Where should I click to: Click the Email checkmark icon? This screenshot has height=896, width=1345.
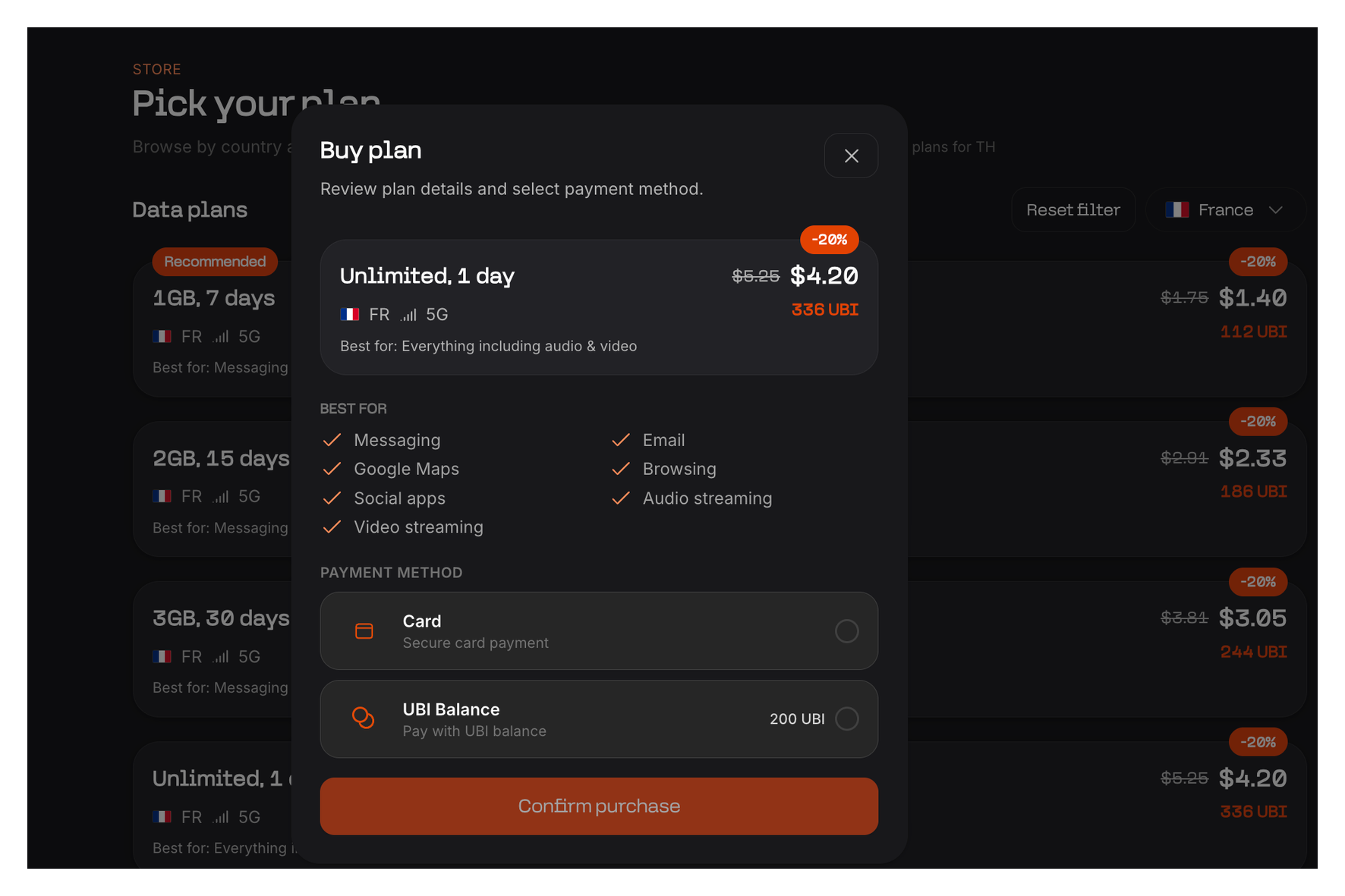click(621, 440)
